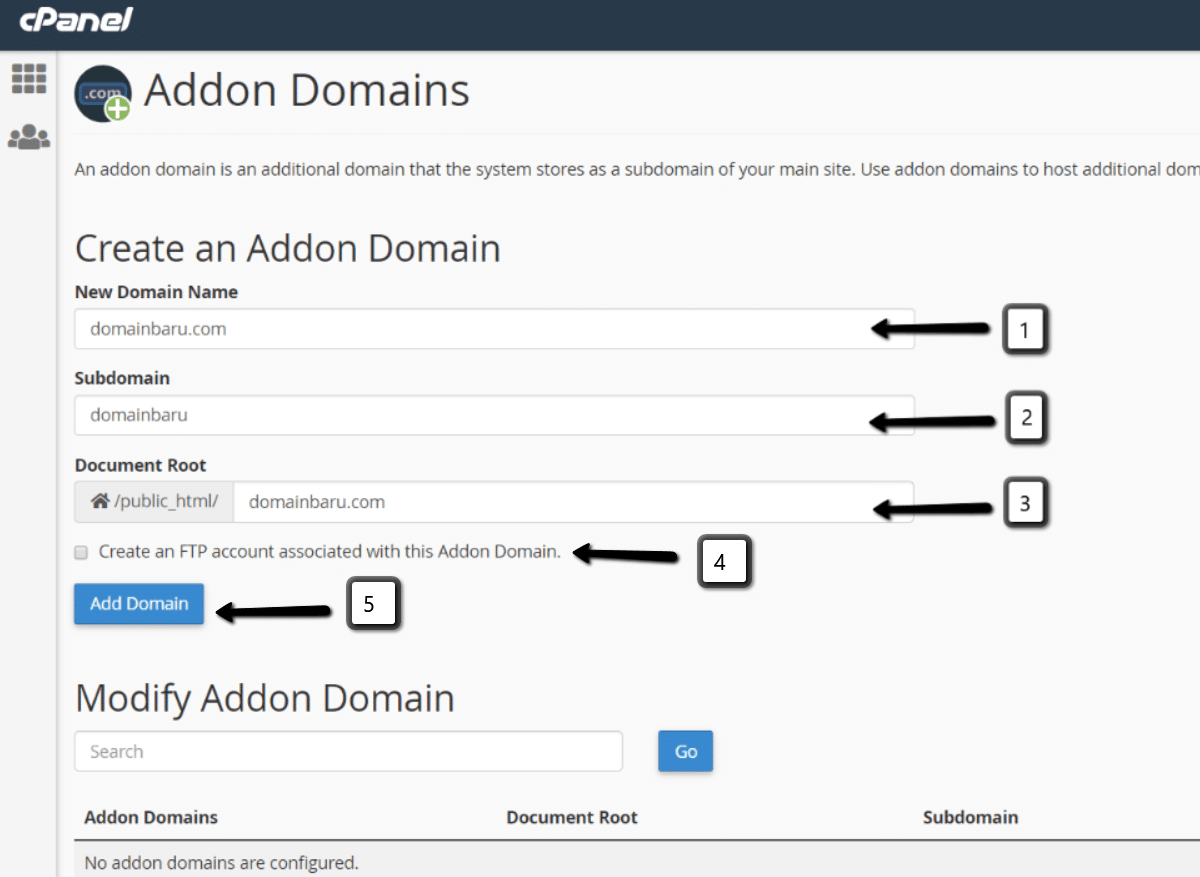
Task: Click the Addon Domains column header
Action: click(150, 817)
